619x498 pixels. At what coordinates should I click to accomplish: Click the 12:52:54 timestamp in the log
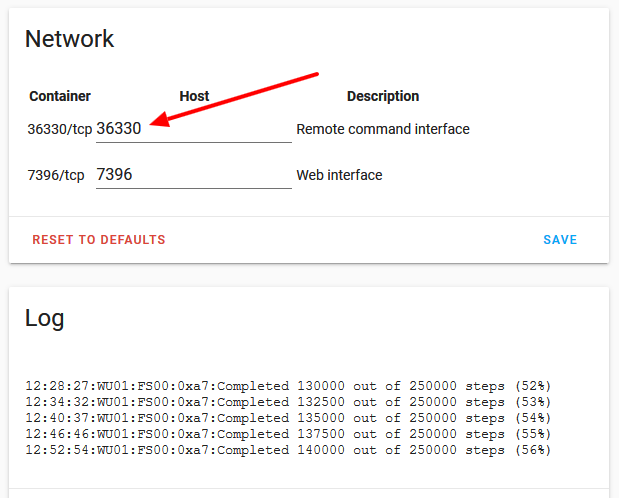pos(54,450)
